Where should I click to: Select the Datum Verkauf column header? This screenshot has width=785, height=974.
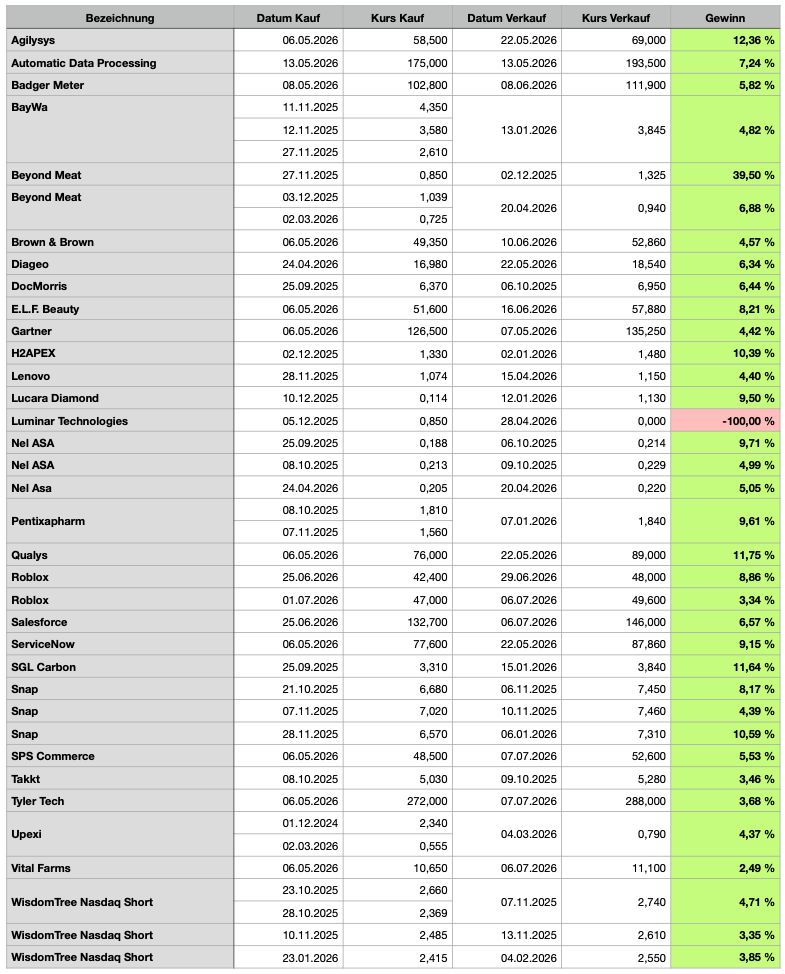coord(507,18)
